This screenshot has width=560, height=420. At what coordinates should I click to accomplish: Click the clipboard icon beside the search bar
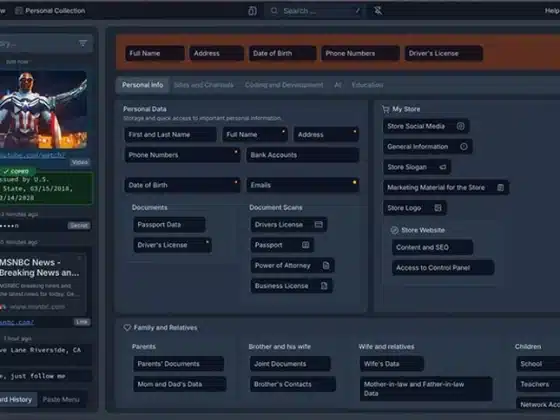click(252, 11)
